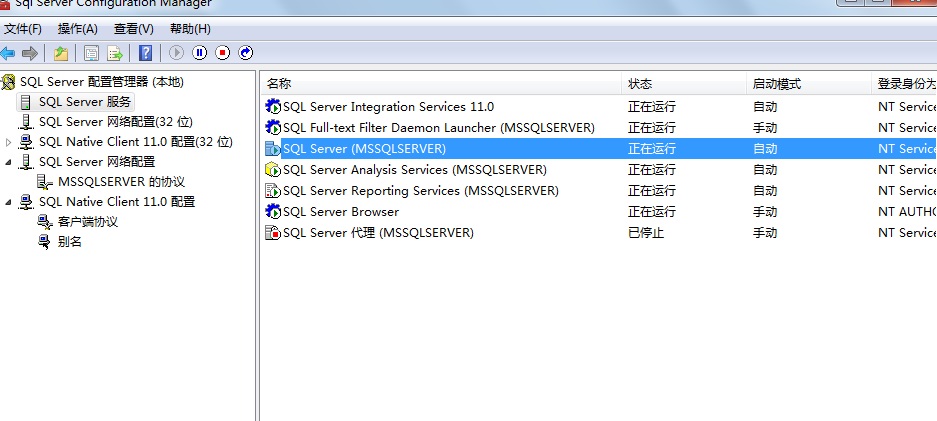The image size is (937, 421).
Task: Select SQL Server 服务 in tree
Action: 84,102
